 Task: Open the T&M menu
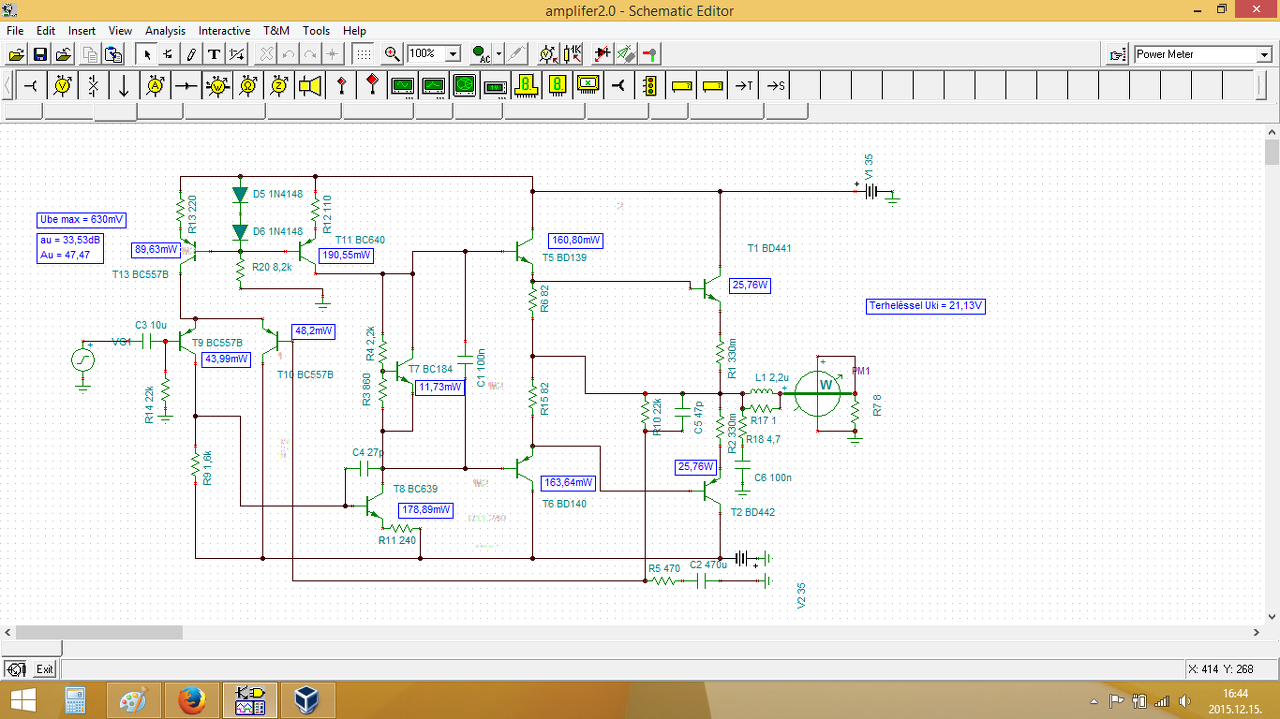(x=276, y=31)
